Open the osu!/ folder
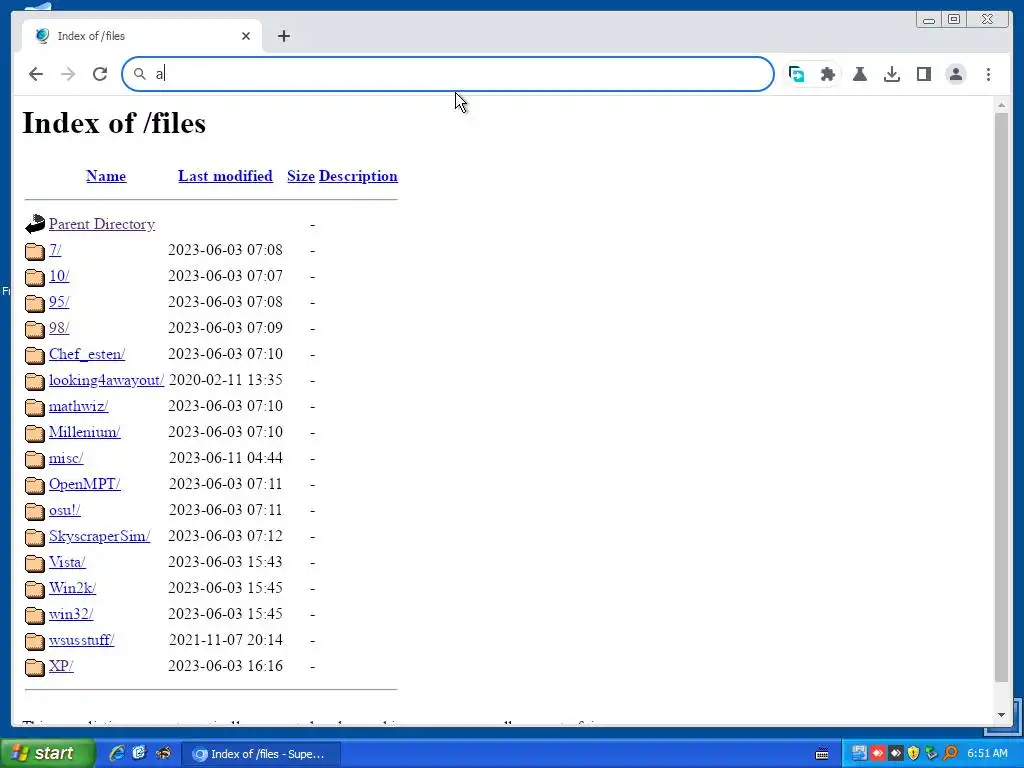 (65, 510)
